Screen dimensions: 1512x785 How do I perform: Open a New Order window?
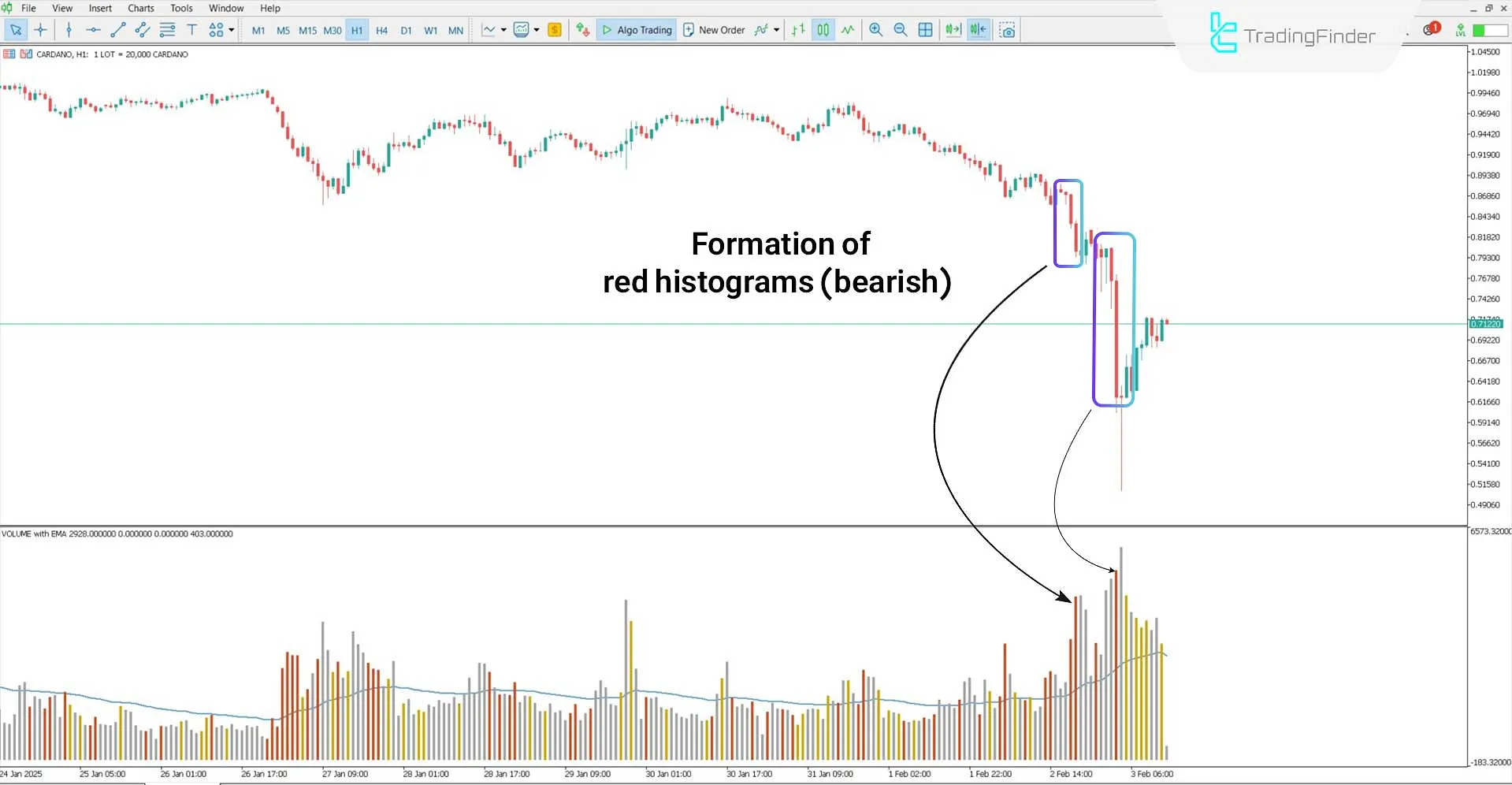click(714, 30)
